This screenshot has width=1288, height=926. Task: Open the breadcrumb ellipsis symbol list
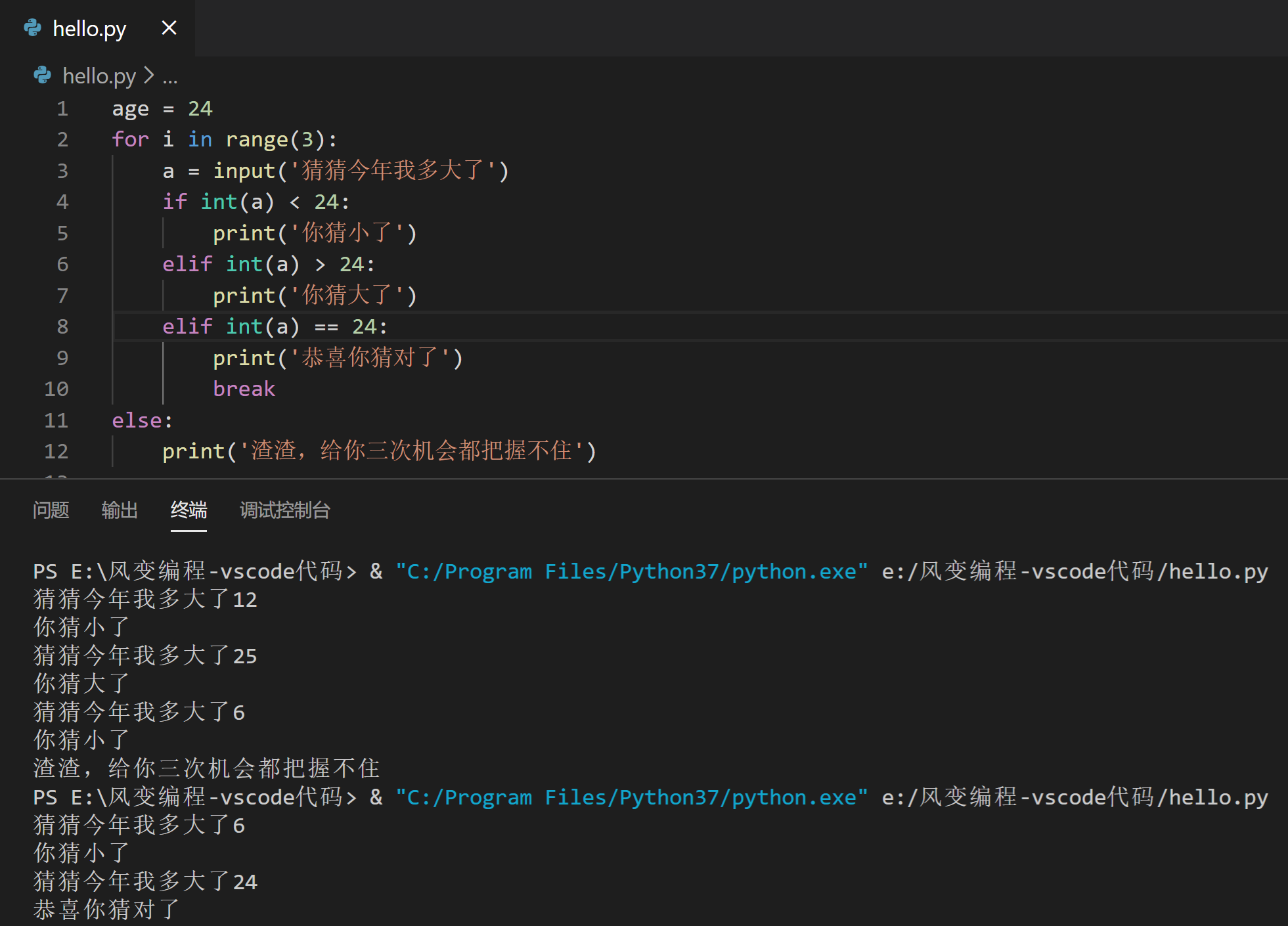[170, 77]
